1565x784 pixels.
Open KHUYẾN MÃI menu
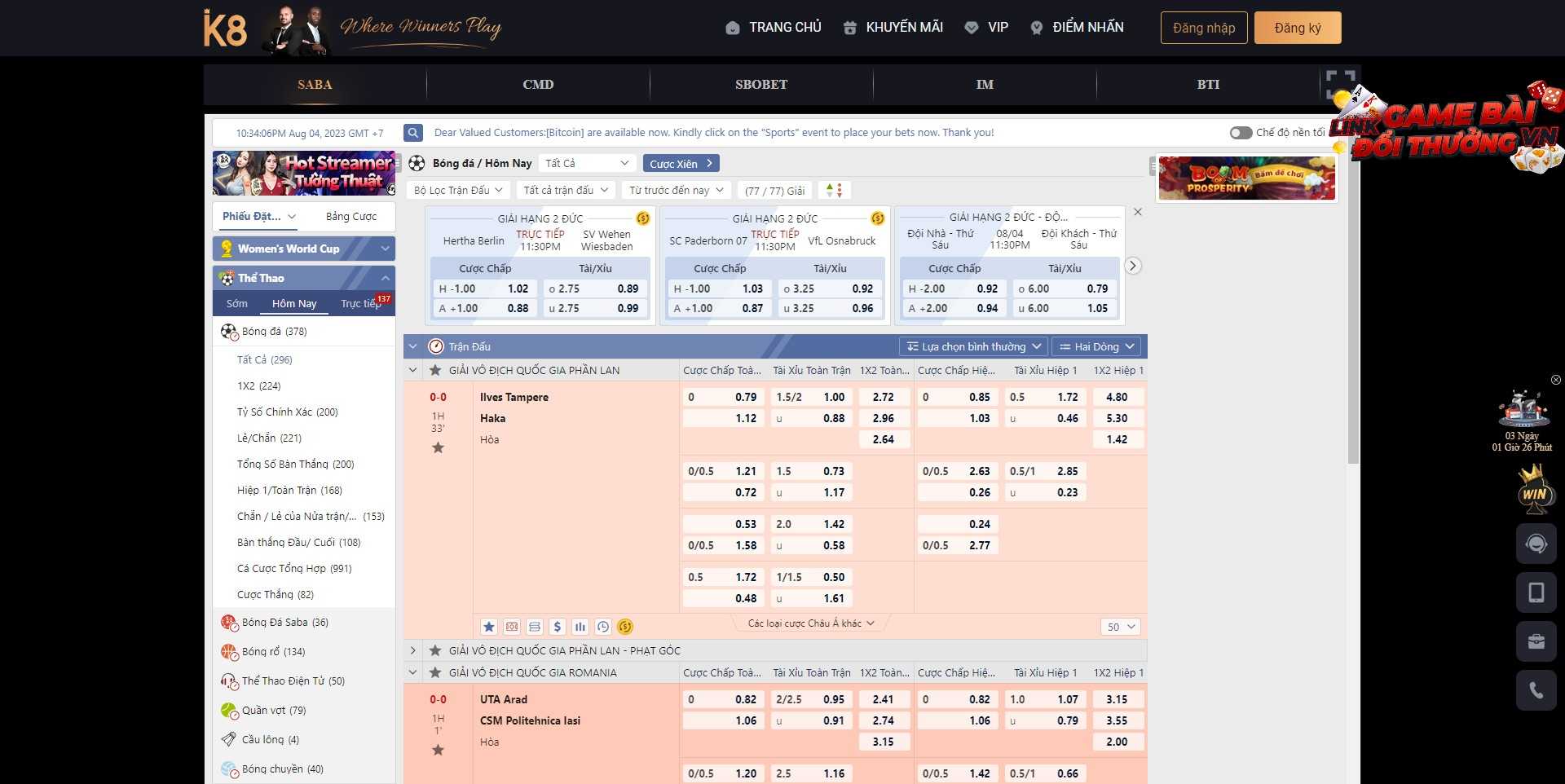coord(893,27)
